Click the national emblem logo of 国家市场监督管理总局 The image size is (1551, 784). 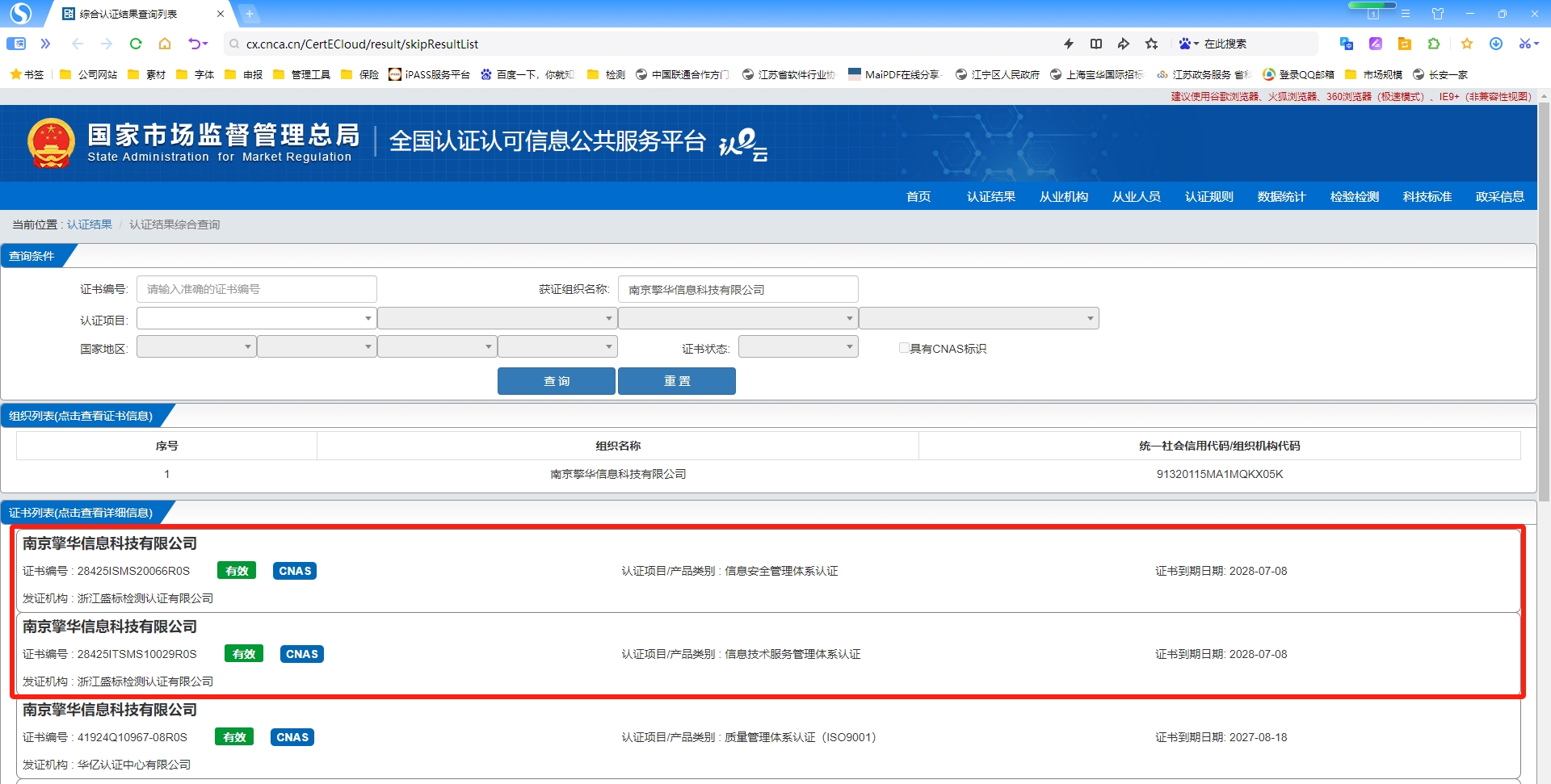pyautogui.click(x=51, y=142)
